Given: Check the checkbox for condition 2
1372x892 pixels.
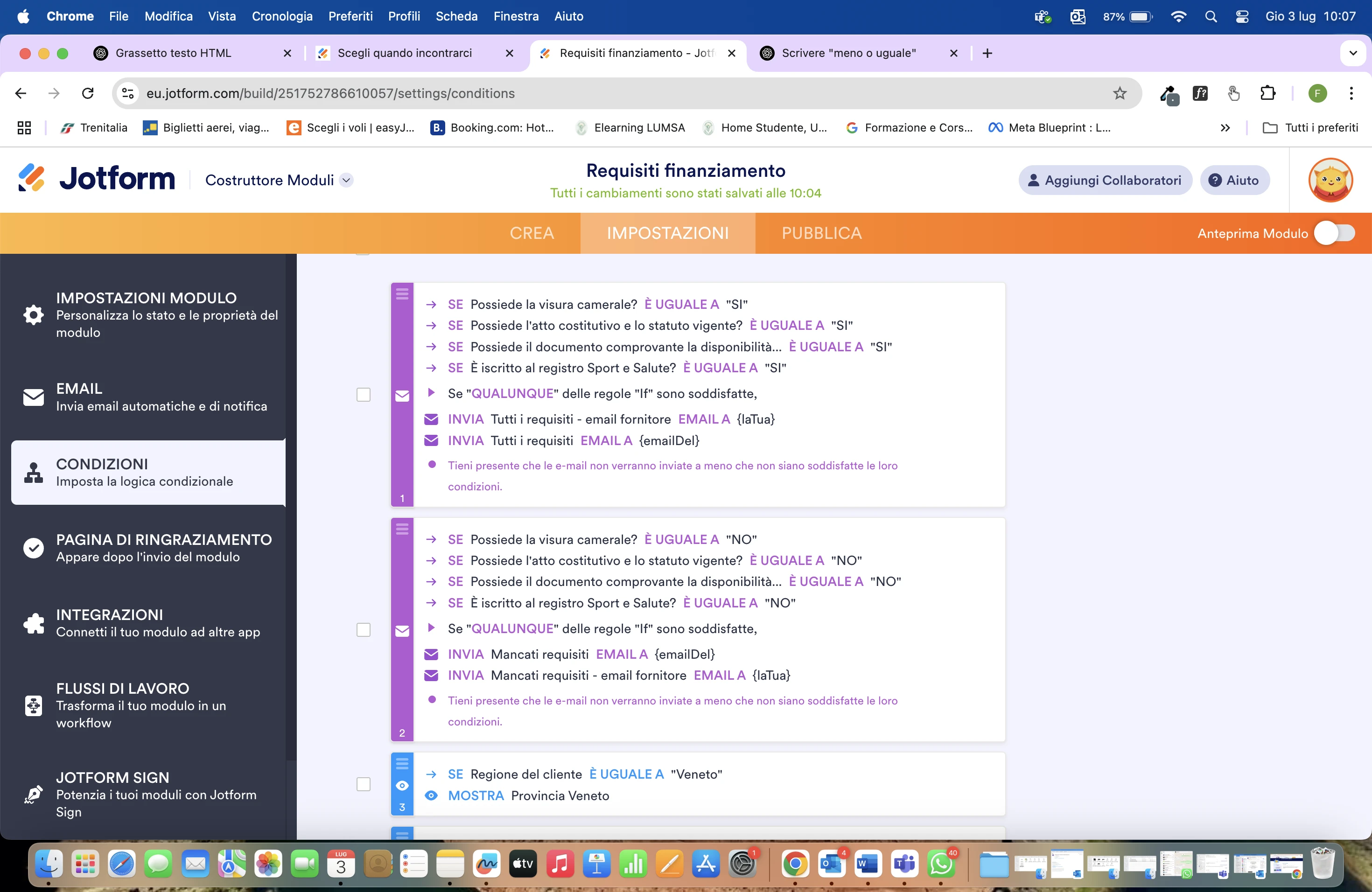Looking at the screenshot, I should pyautogui.click(x=364, y=630).
